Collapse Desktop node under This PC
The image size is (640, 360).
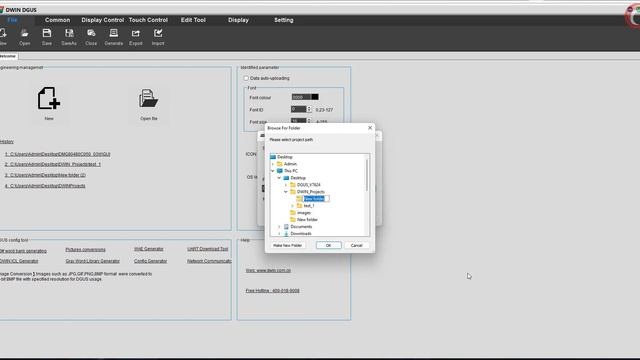(280, 178)
